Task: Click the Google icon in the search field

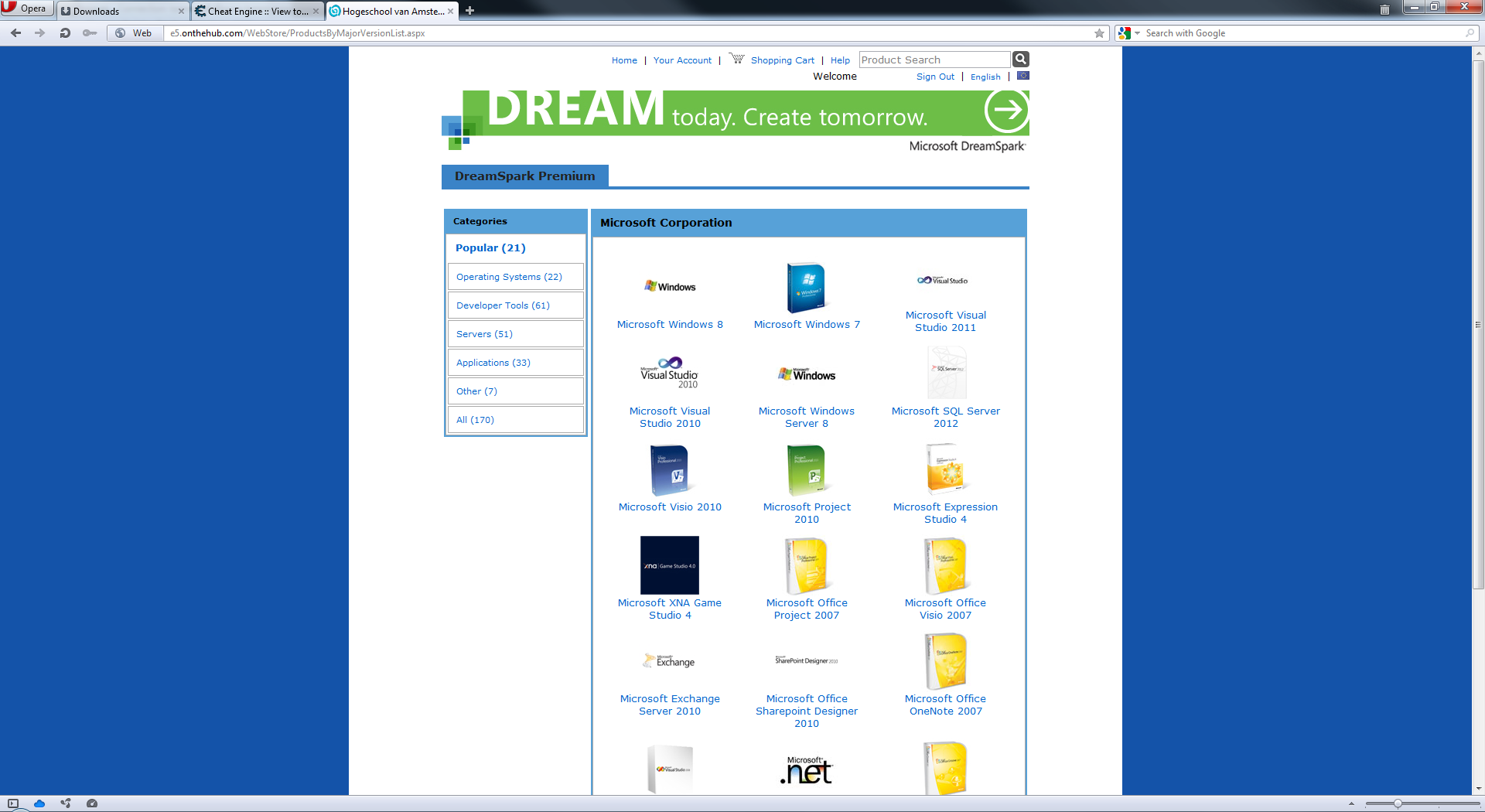Action: tap(1124, 32)
